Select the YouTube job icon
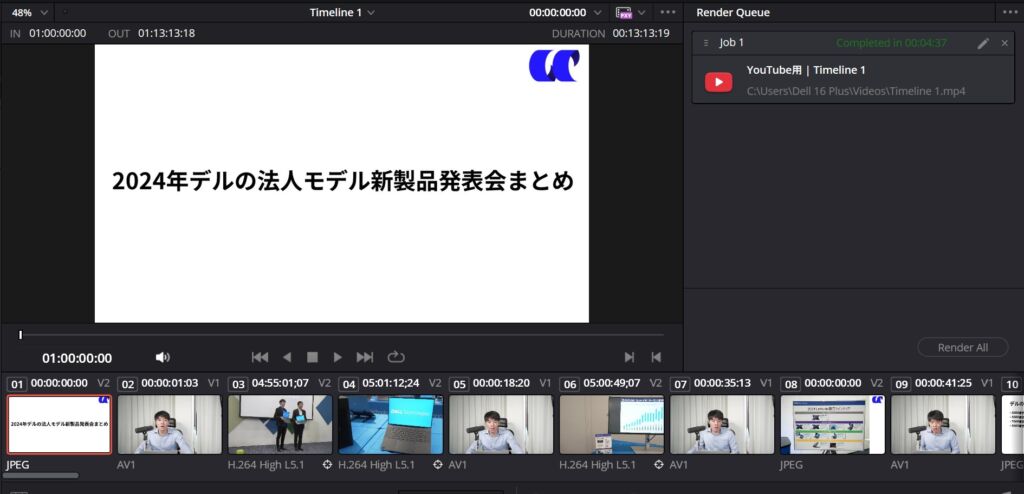 click(718, 82)
